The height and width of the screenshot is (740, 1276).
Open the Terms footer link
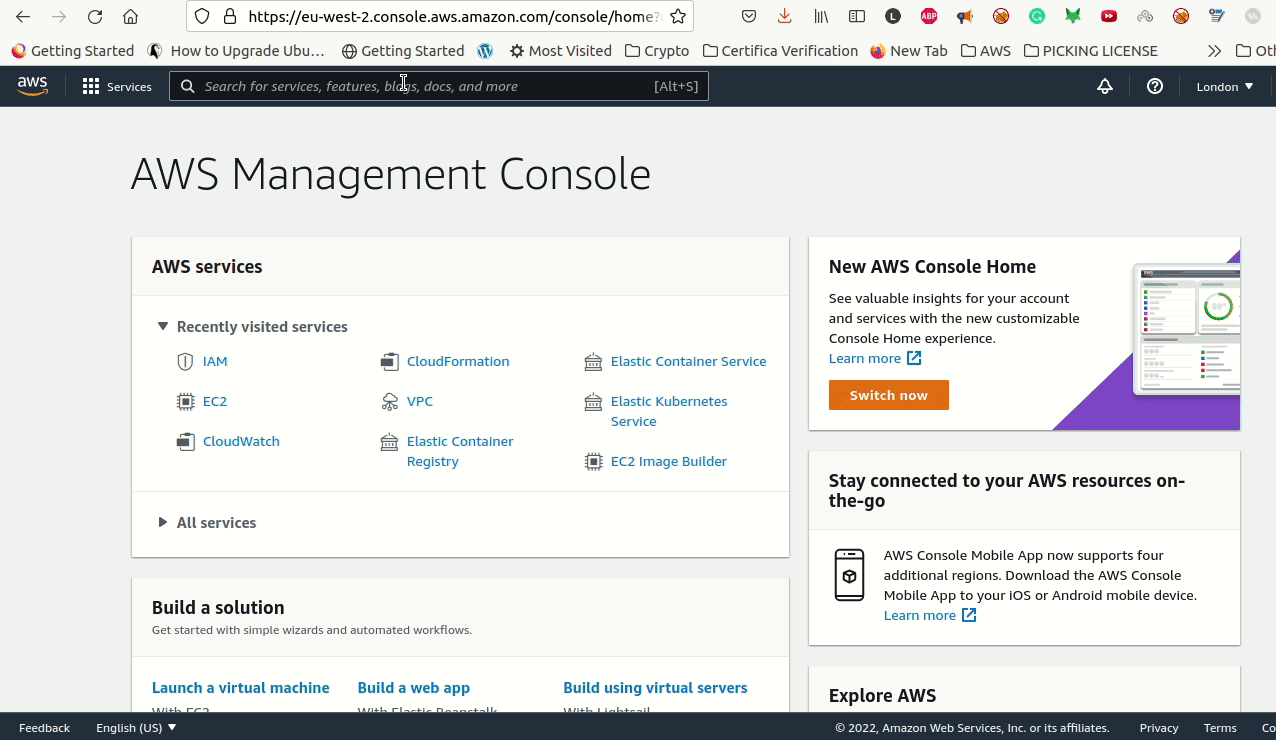pos(1220,728)
